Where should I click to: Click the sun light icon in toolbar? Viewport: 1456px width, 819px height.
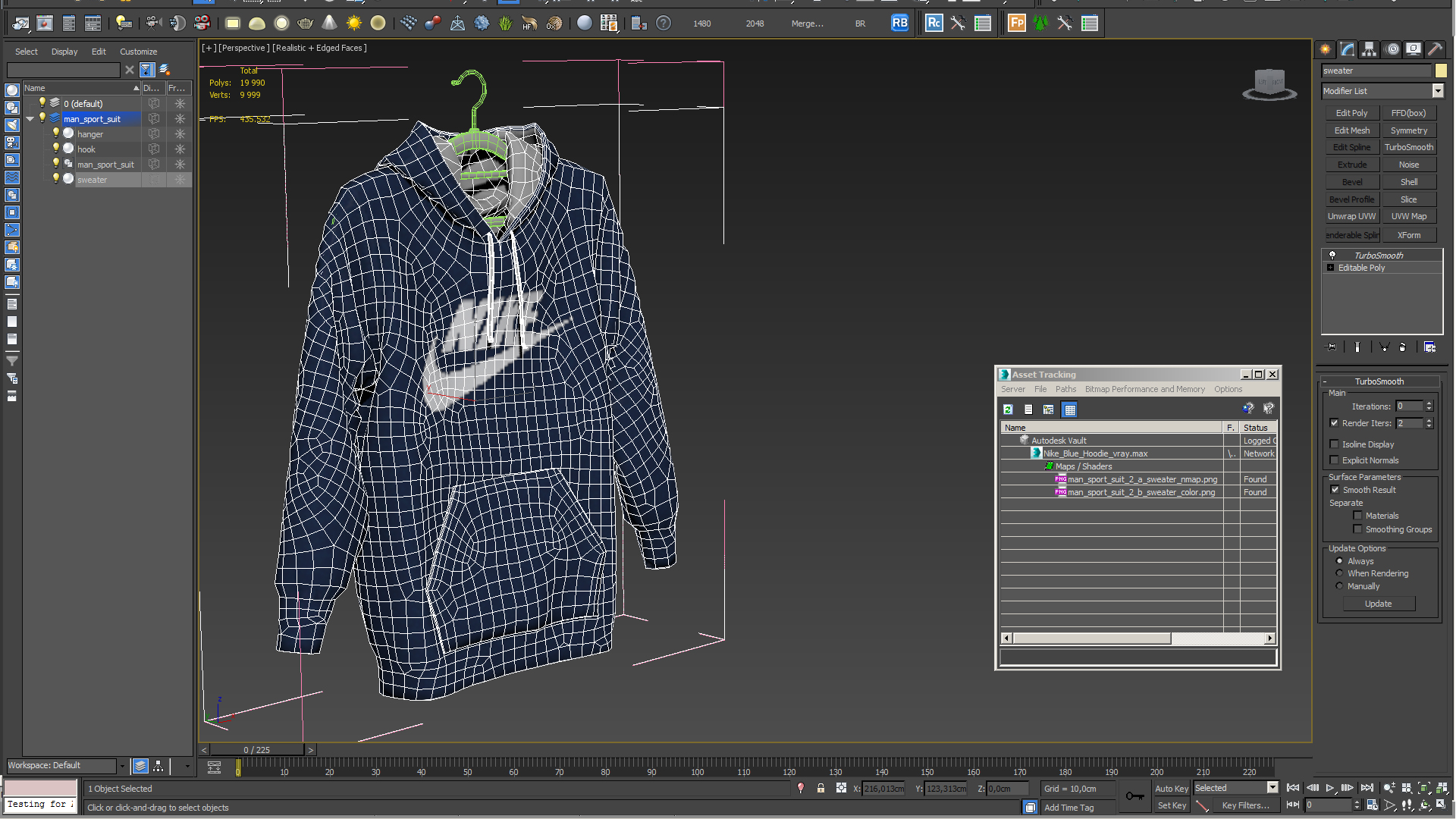pyautogui.click(x=353, y=24)
